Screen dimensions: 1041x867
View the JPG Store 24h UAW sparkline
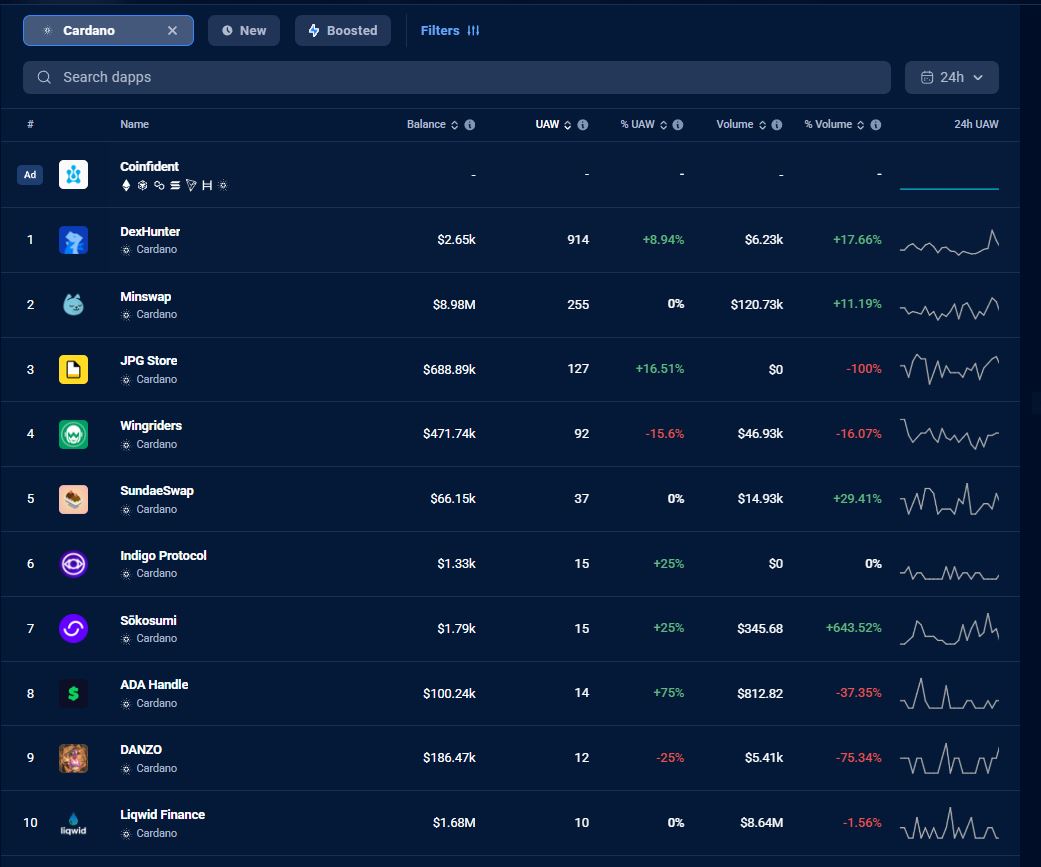[949, 369]
